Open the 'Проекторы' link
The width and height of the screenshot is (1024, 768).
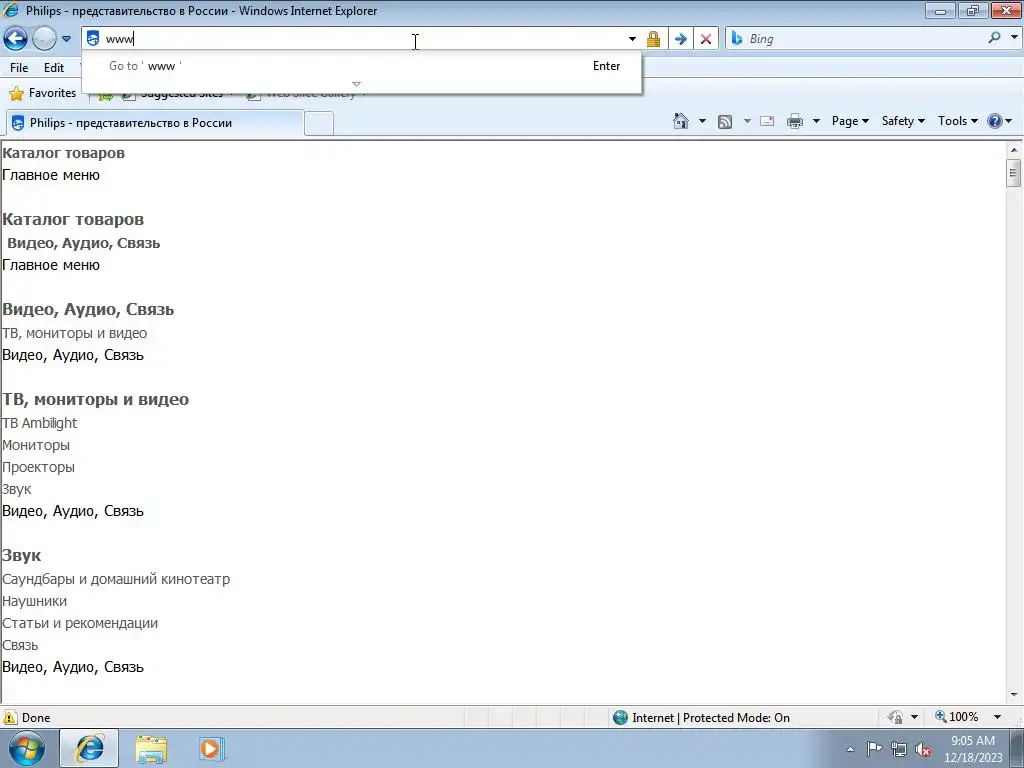tap(39, 468)
